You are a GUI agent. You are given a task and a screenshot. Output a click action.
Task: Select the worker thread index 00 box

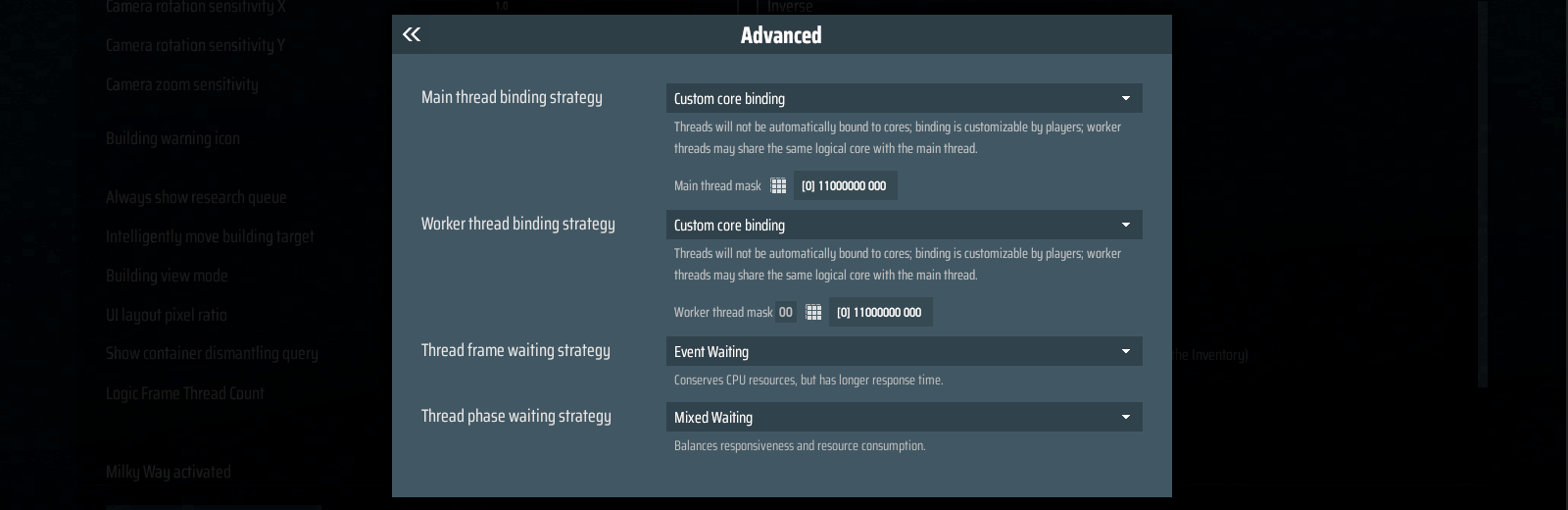(786, 312)
